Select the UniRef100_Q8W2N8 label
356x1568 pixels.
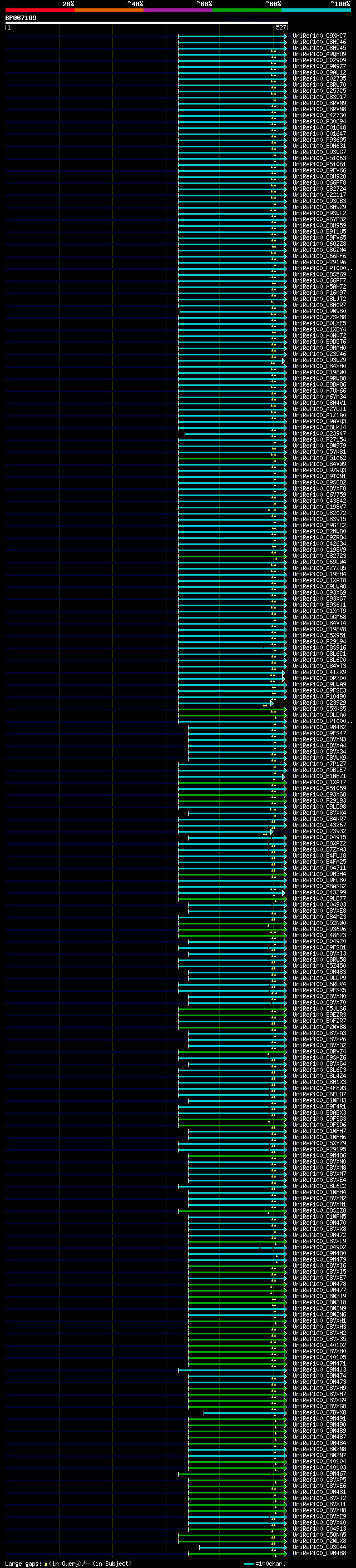click(x=319, y=1449)
